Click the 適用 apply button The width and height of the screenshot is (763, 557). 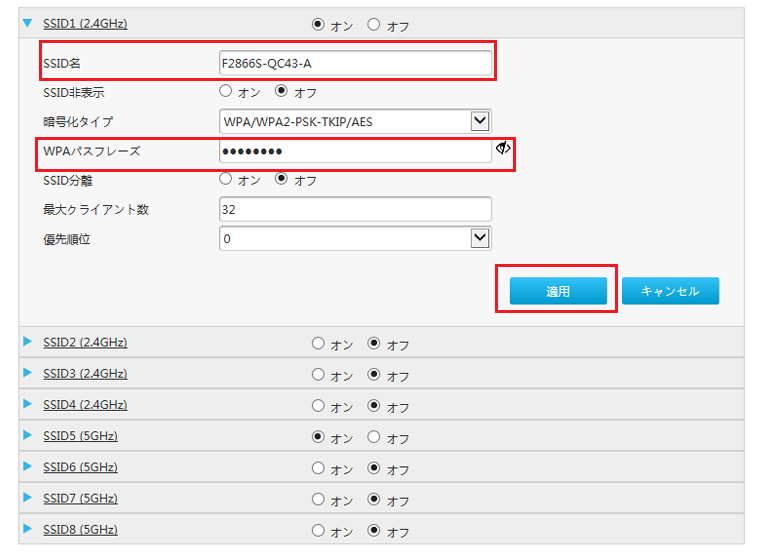point(558,291)
